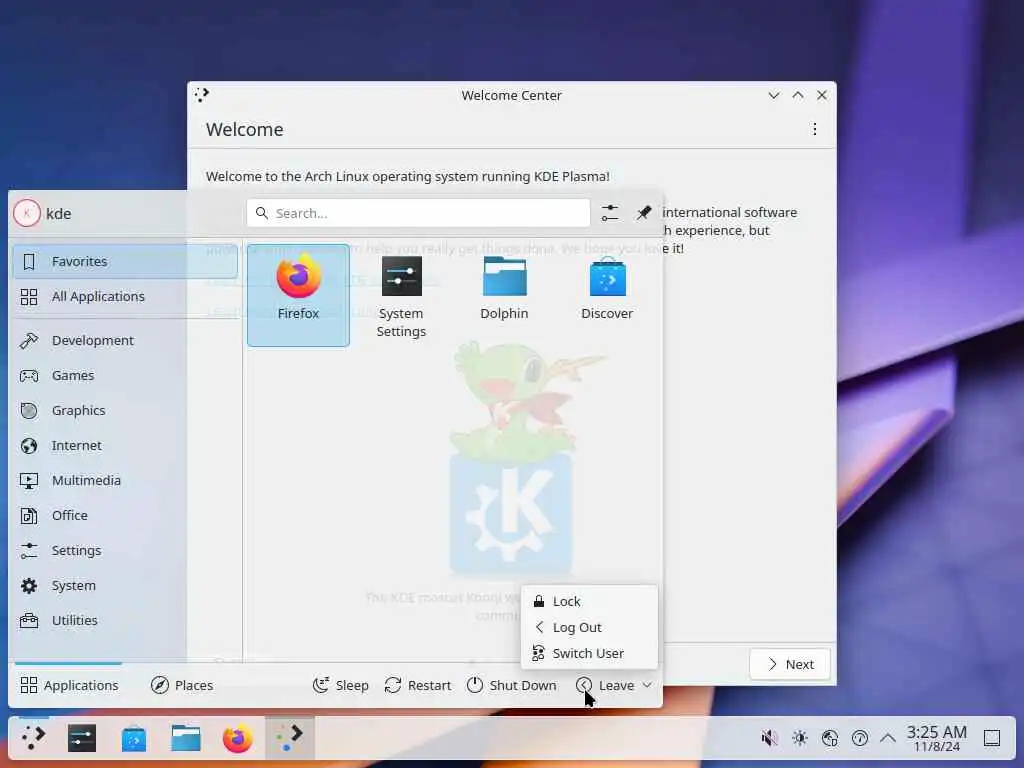Open the Settings category
The height and width of the screenshot is (768, 1024).
(x=125, y=551)
